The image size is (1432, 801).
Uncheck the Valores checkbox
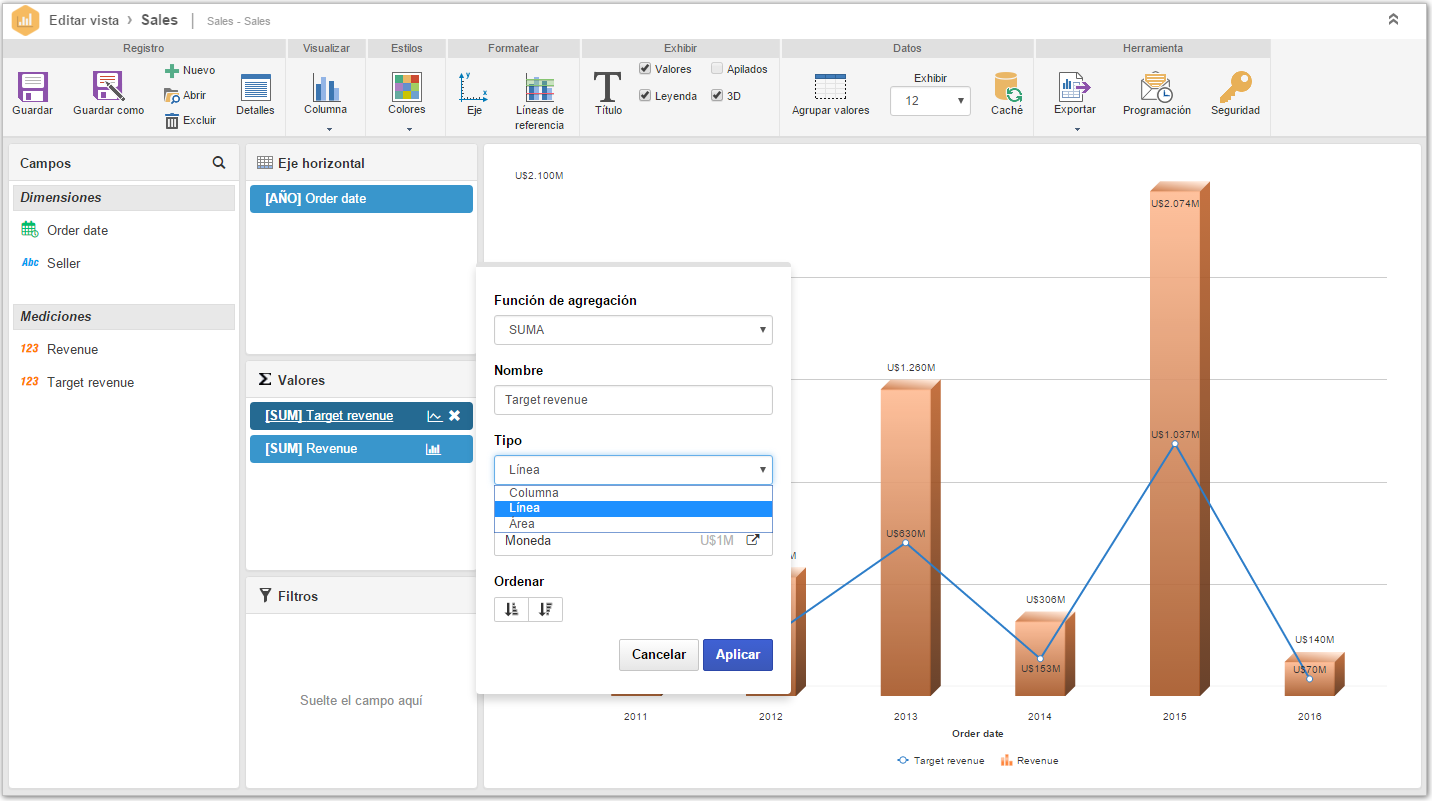[x=645, y=69]
